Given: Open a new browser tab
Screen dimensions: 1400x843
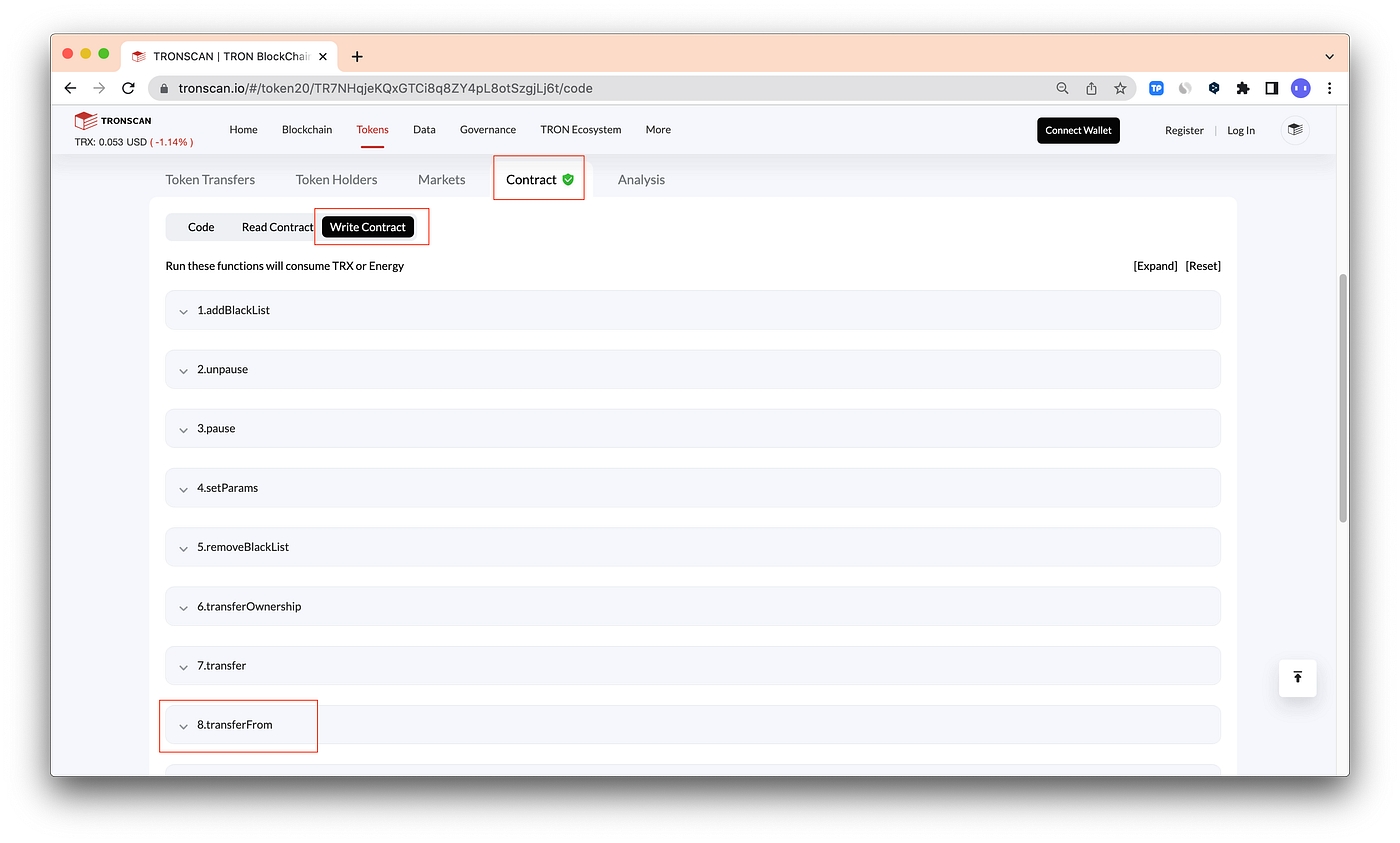Looking at the screenshot, I should (x=357, y=56).
